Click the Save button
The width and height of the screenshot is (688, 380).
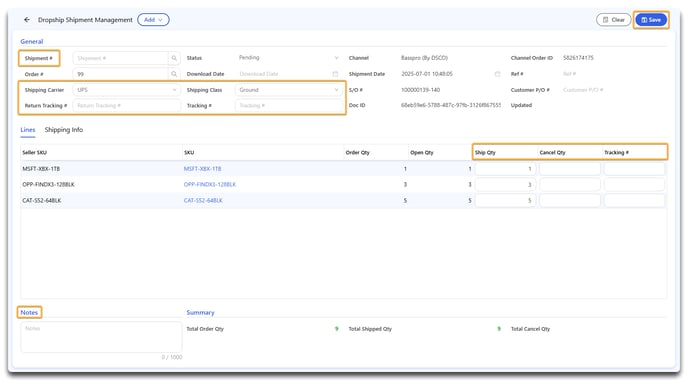651,20
